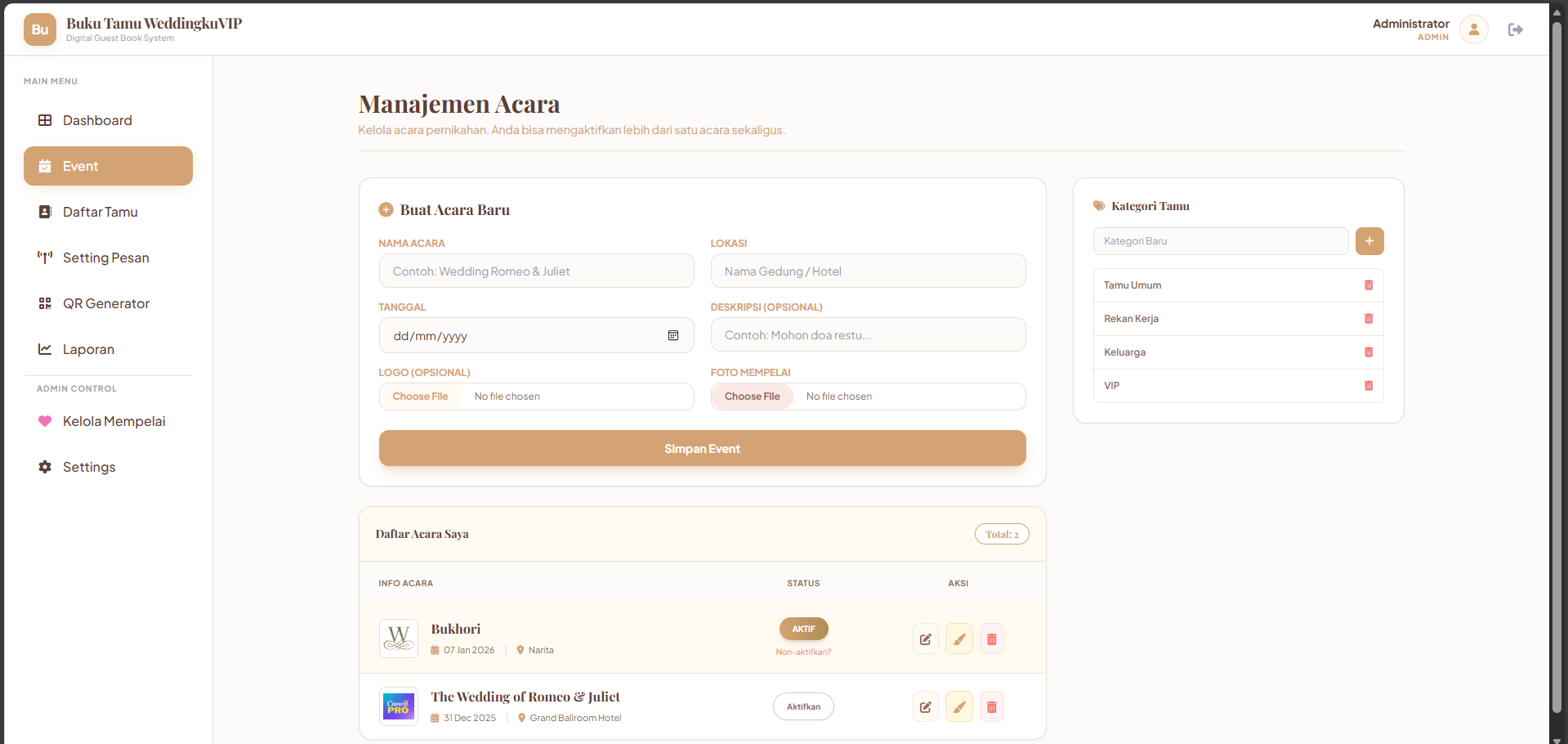Choose file for Foto Mempelai upload
The width and height of the screenshot is (1568, 744).
coord(752,397)
